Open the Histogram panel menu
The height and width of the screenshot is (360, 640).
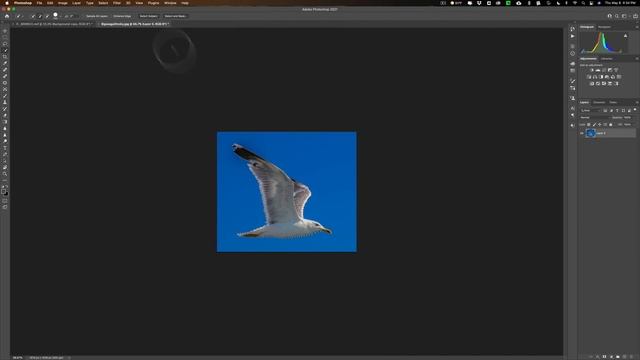637,27
